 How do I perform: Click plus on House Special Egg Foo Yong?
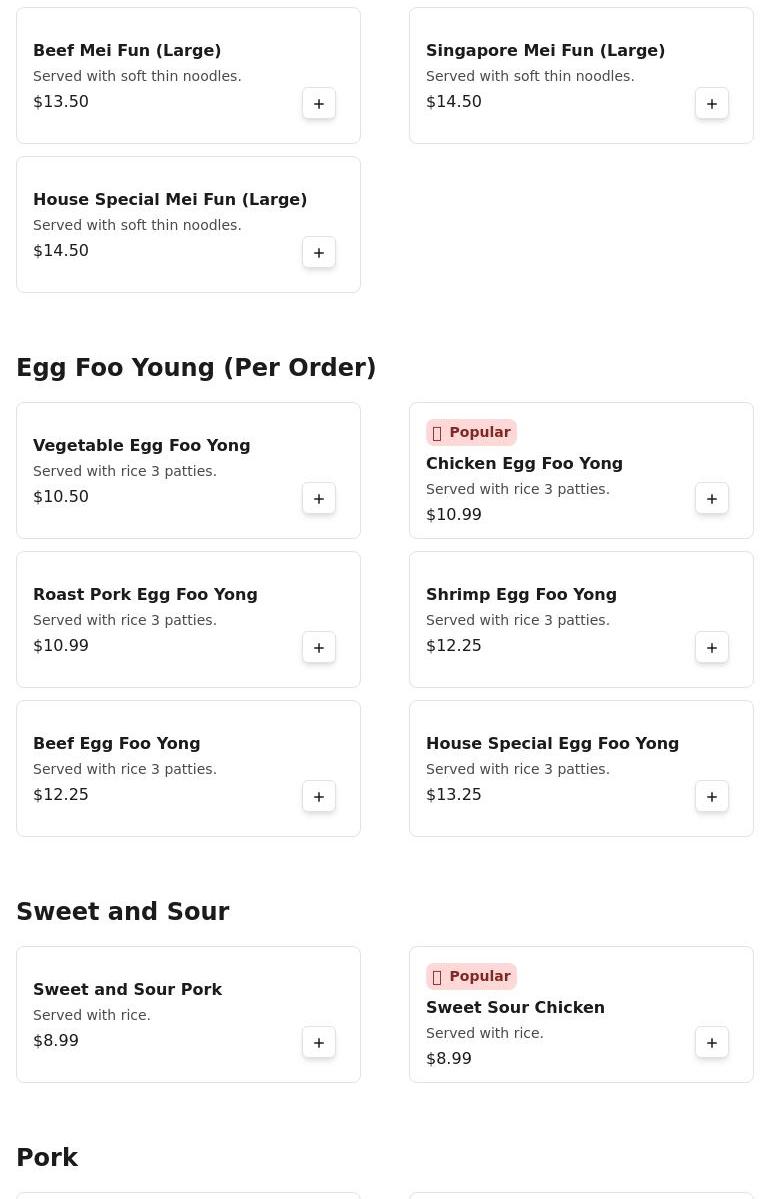pyautogui.click(x=712, y=797)
